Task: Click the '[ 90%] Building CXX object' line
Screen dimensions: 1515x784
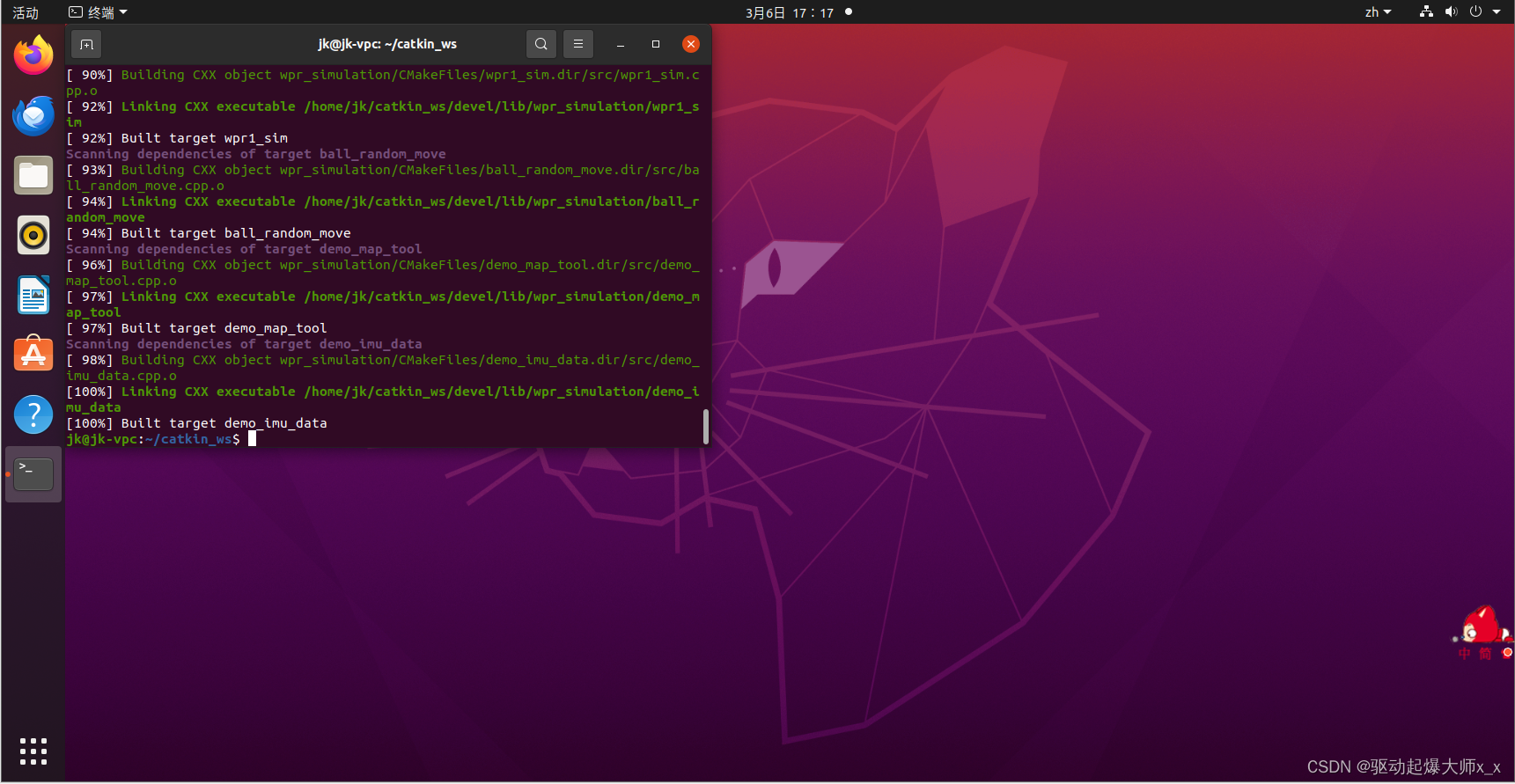Action: [383, 83]
